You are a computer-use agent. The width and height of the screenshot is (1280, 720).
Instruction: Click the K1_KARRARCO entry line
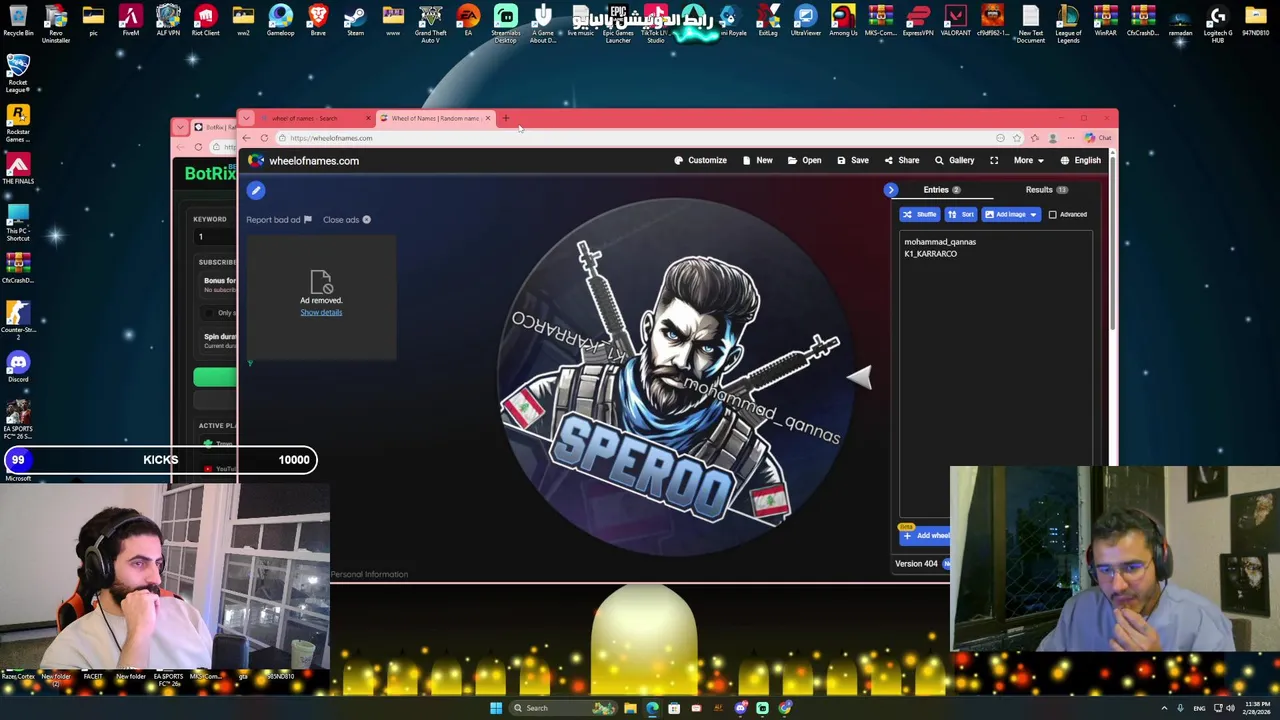(x=930, y=254)
